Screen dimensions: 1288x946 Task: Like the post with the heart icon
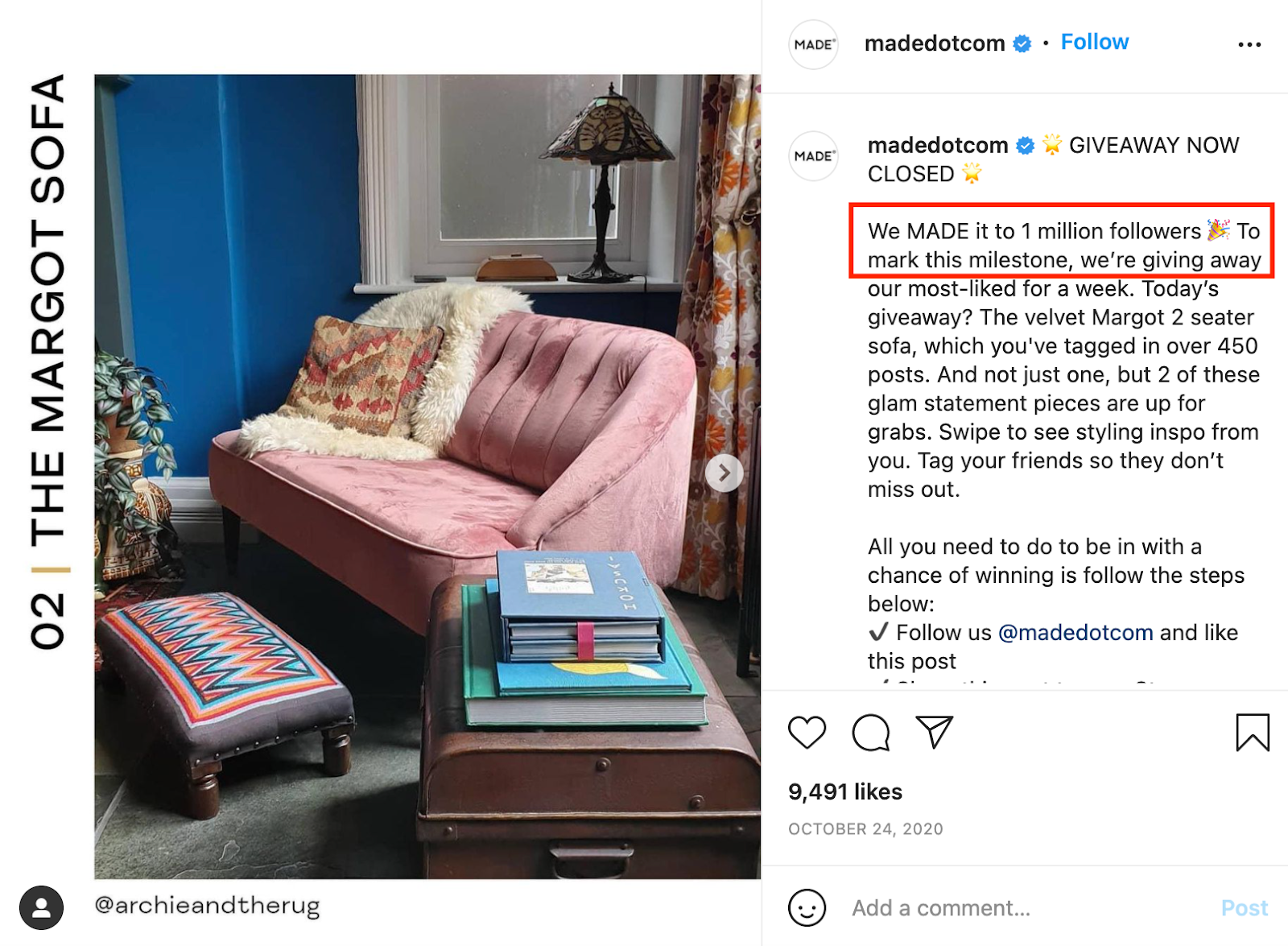[x=807, y=733]
